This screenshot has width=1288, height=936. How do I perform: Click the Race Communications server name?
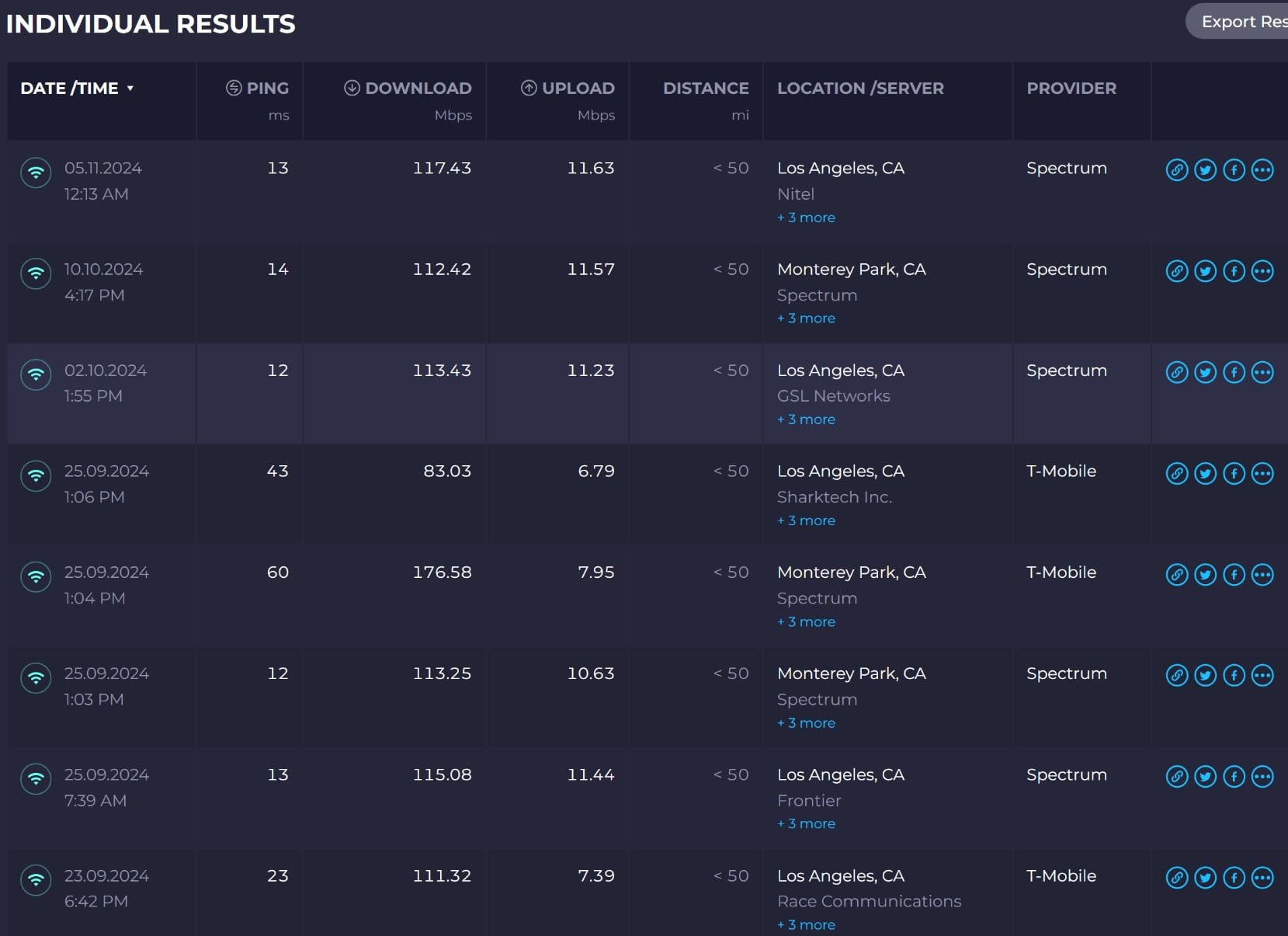870,902
